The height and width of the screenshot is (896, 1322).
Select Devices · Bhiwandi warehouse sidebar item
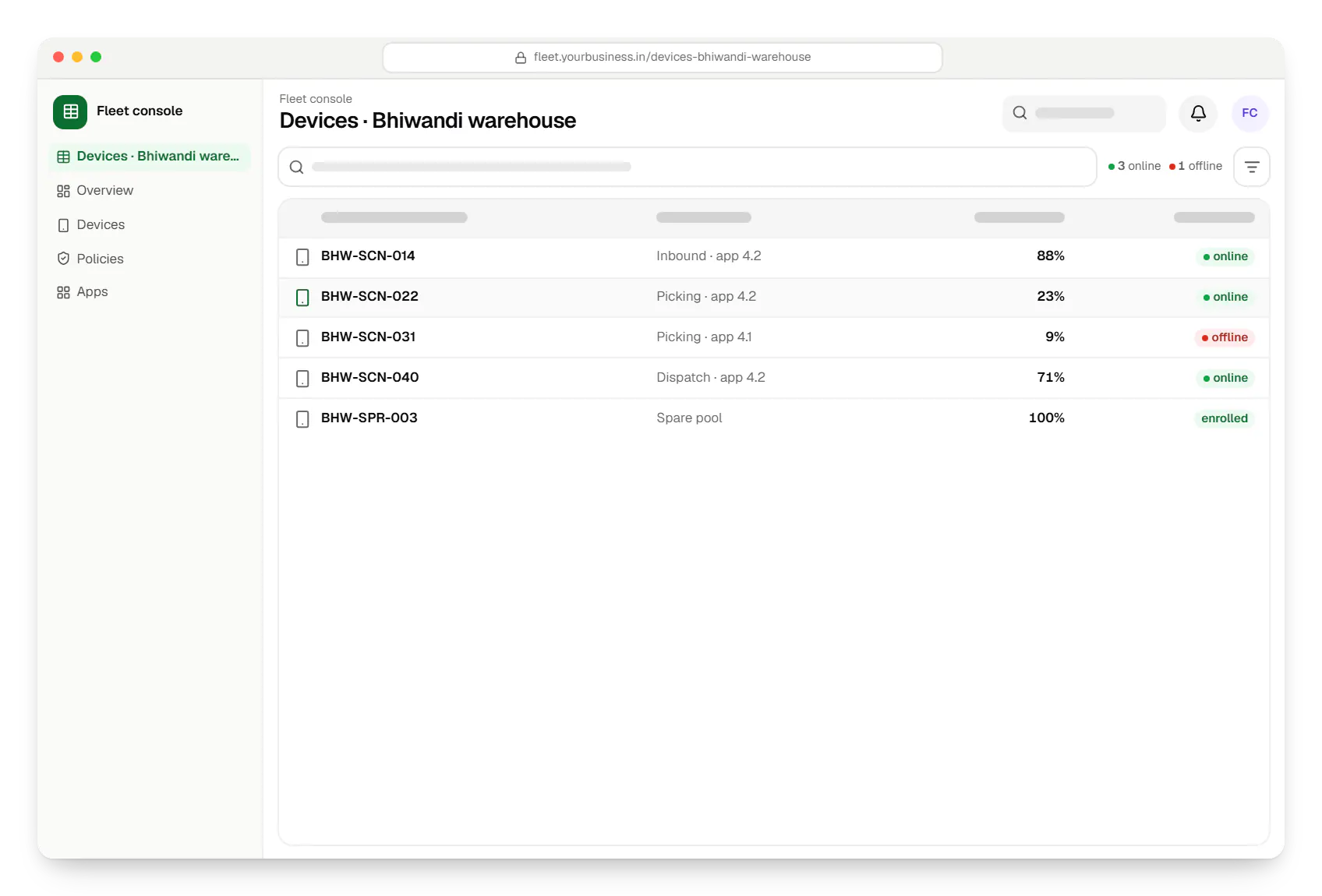pyautogui.click(x=149, y=157)
